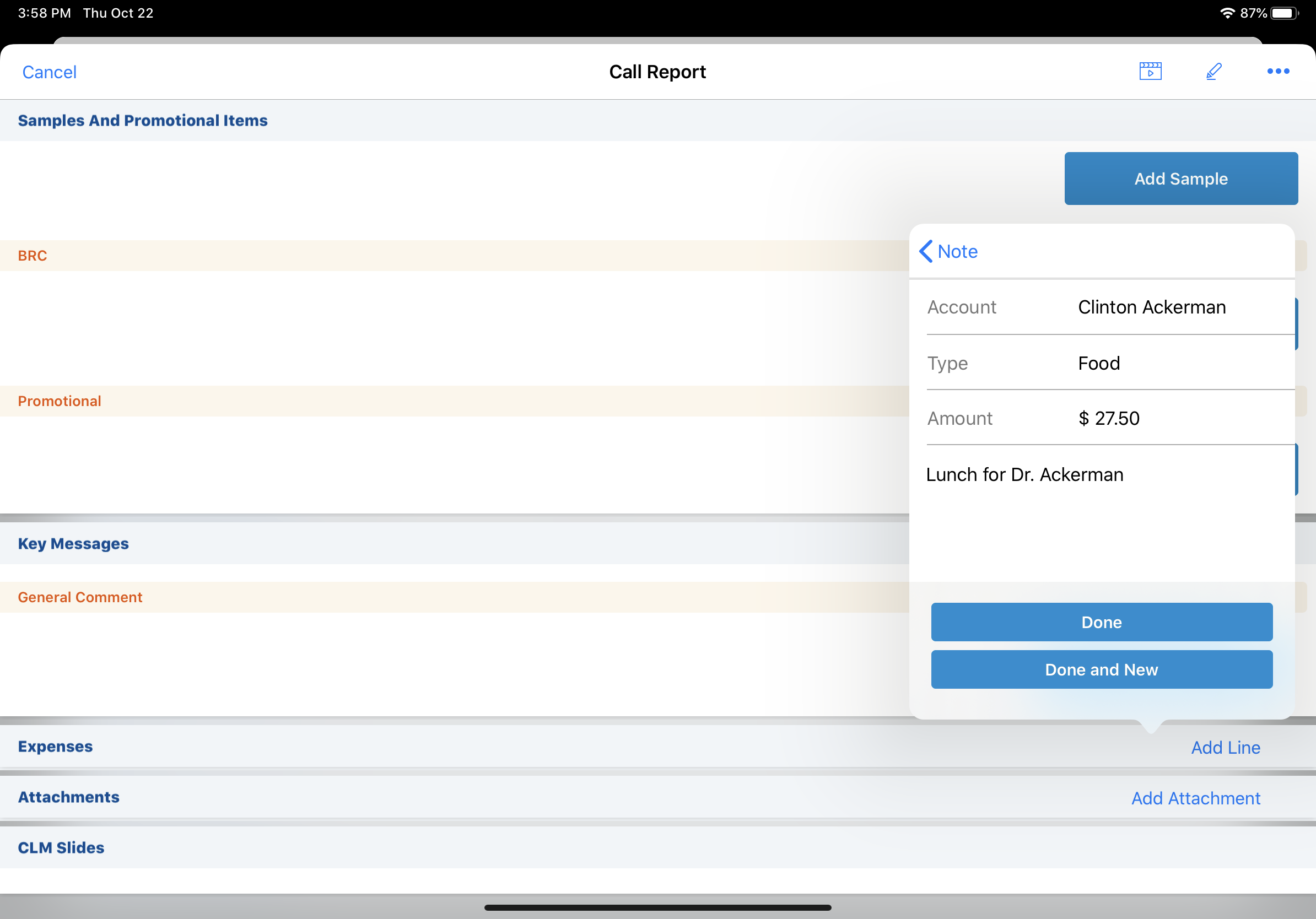Tap the Lunch for Dr. Ackerman note text
This screenshot has height=919, width=1316.
pyautogui.click(x=1024, y=474)
